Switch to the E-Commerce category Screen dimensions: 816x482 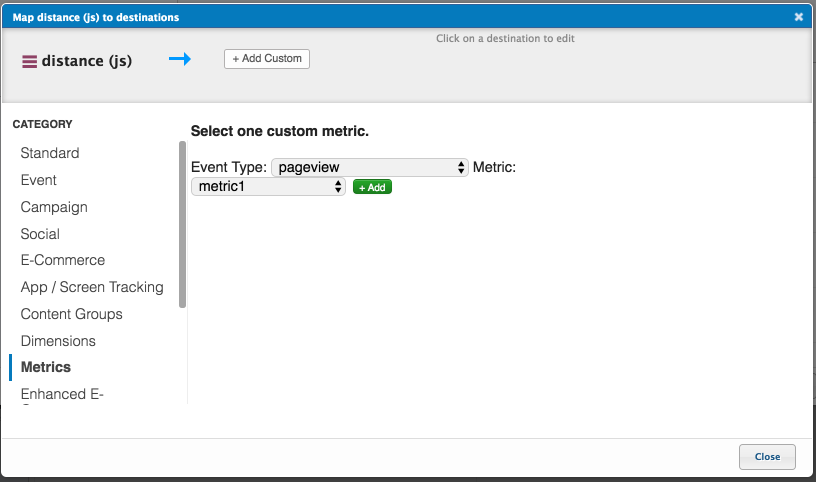coord(62,260)
